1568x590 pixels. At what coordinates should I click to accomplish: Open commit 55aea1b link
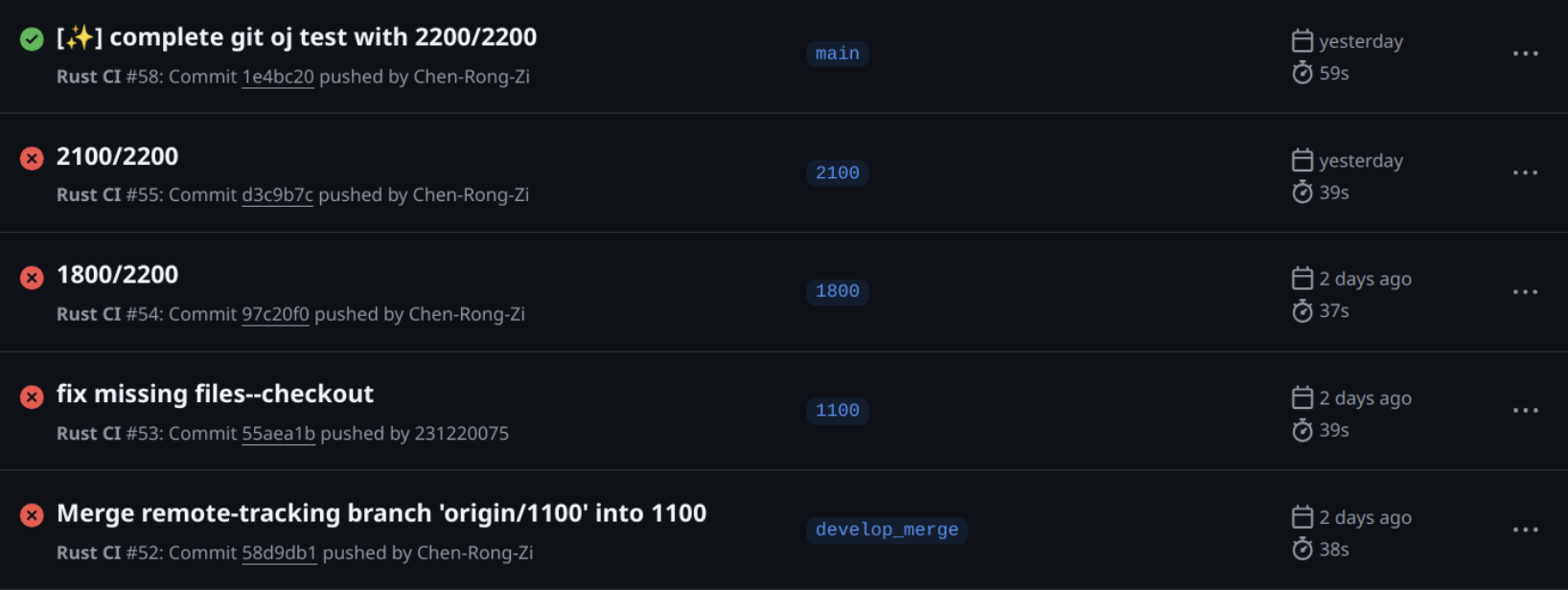(278, 434)
